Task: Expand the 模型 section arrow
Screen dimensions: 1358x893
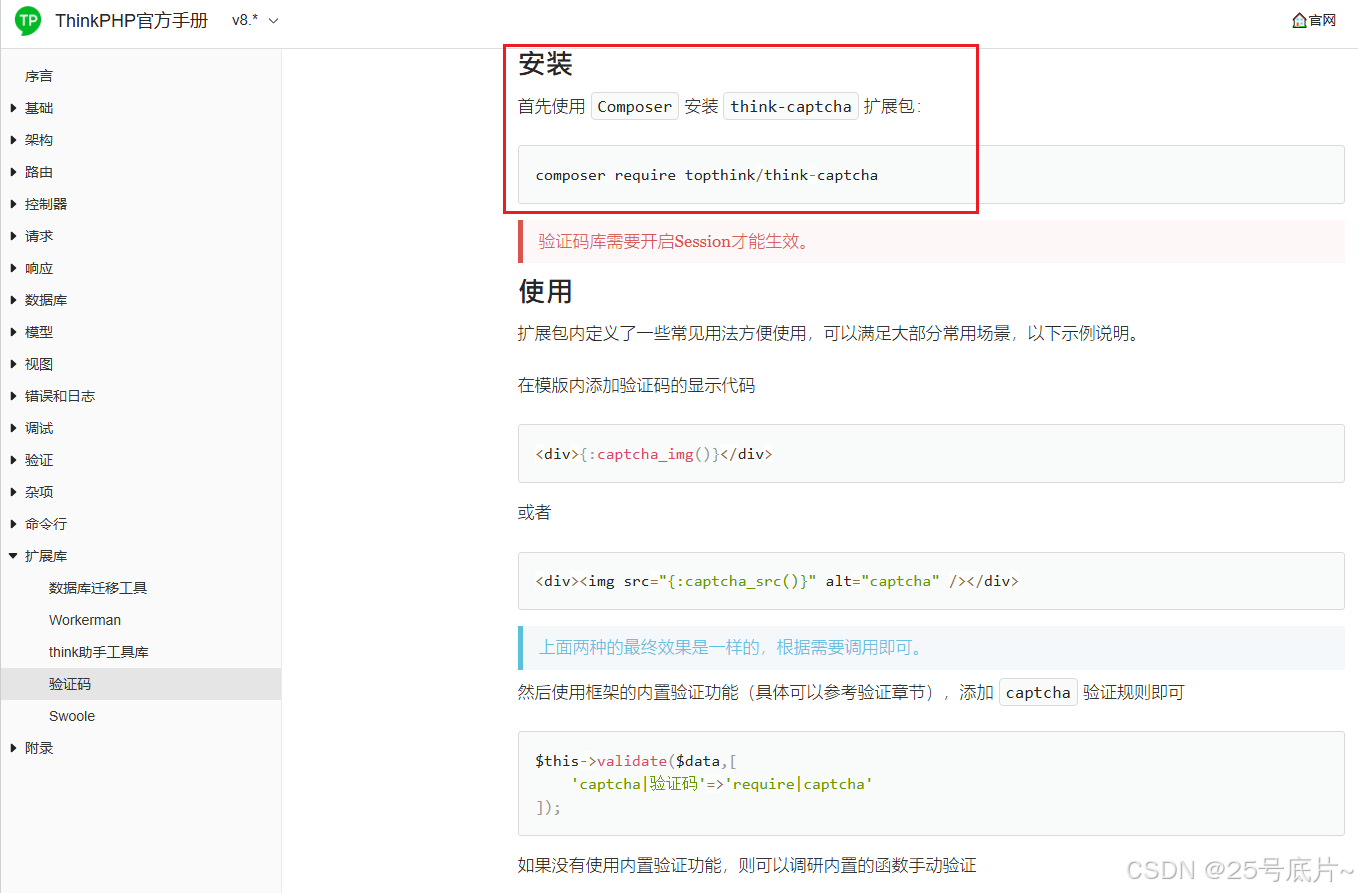Action: pyautogui.click(x=14, y=332)
